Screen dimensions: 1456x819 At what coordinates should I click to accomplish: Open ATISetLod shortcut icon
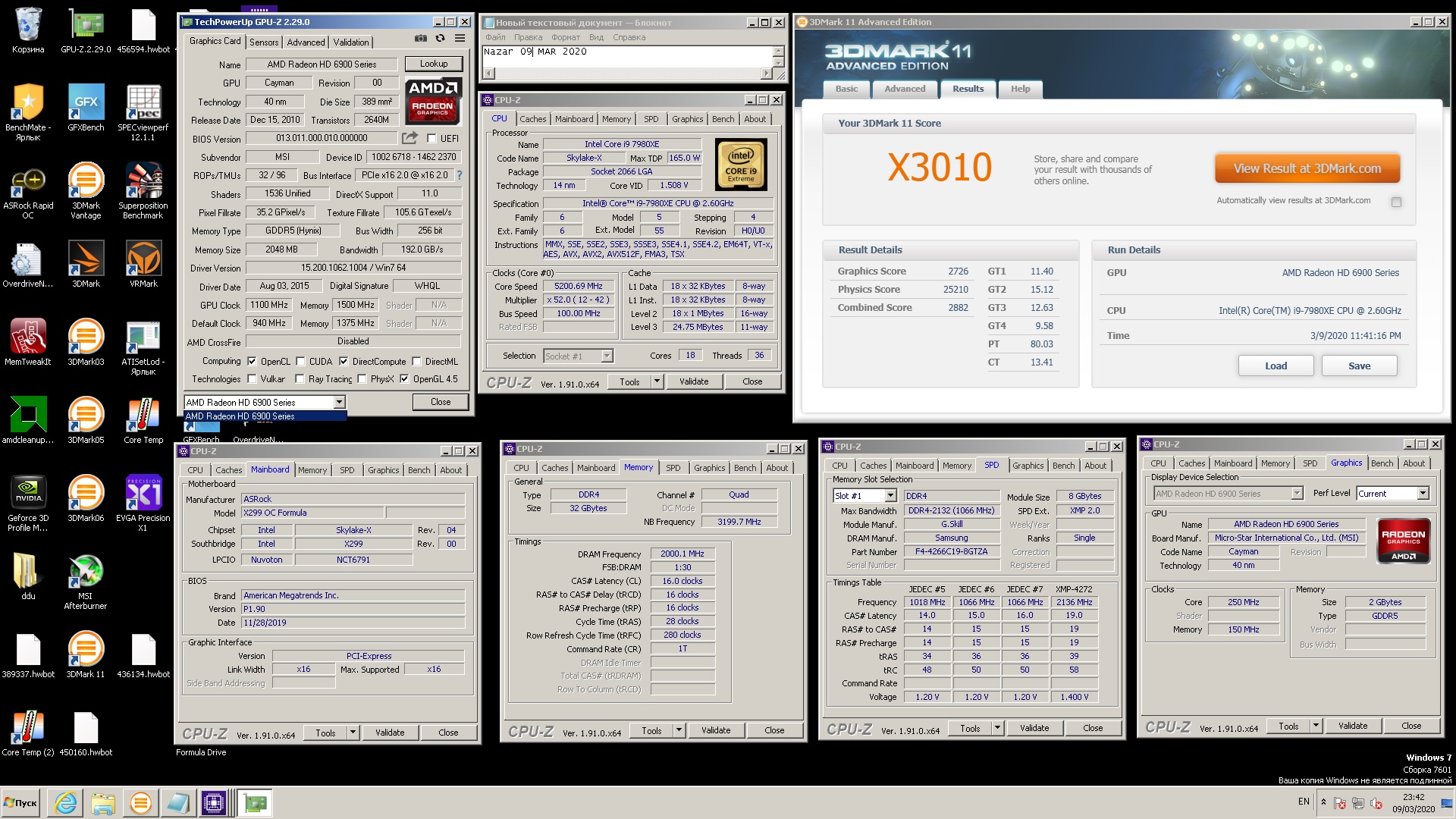pos(143,347)
